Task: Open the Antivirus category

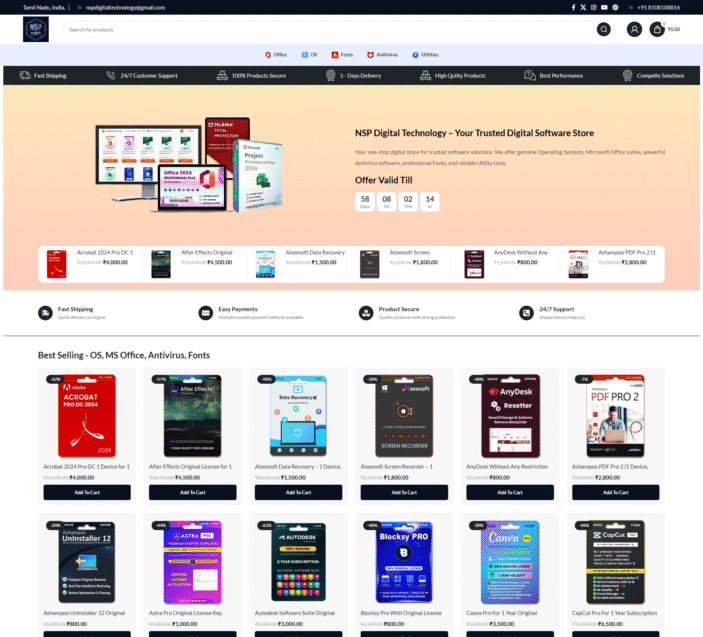Action: click(x=382, y=55)
